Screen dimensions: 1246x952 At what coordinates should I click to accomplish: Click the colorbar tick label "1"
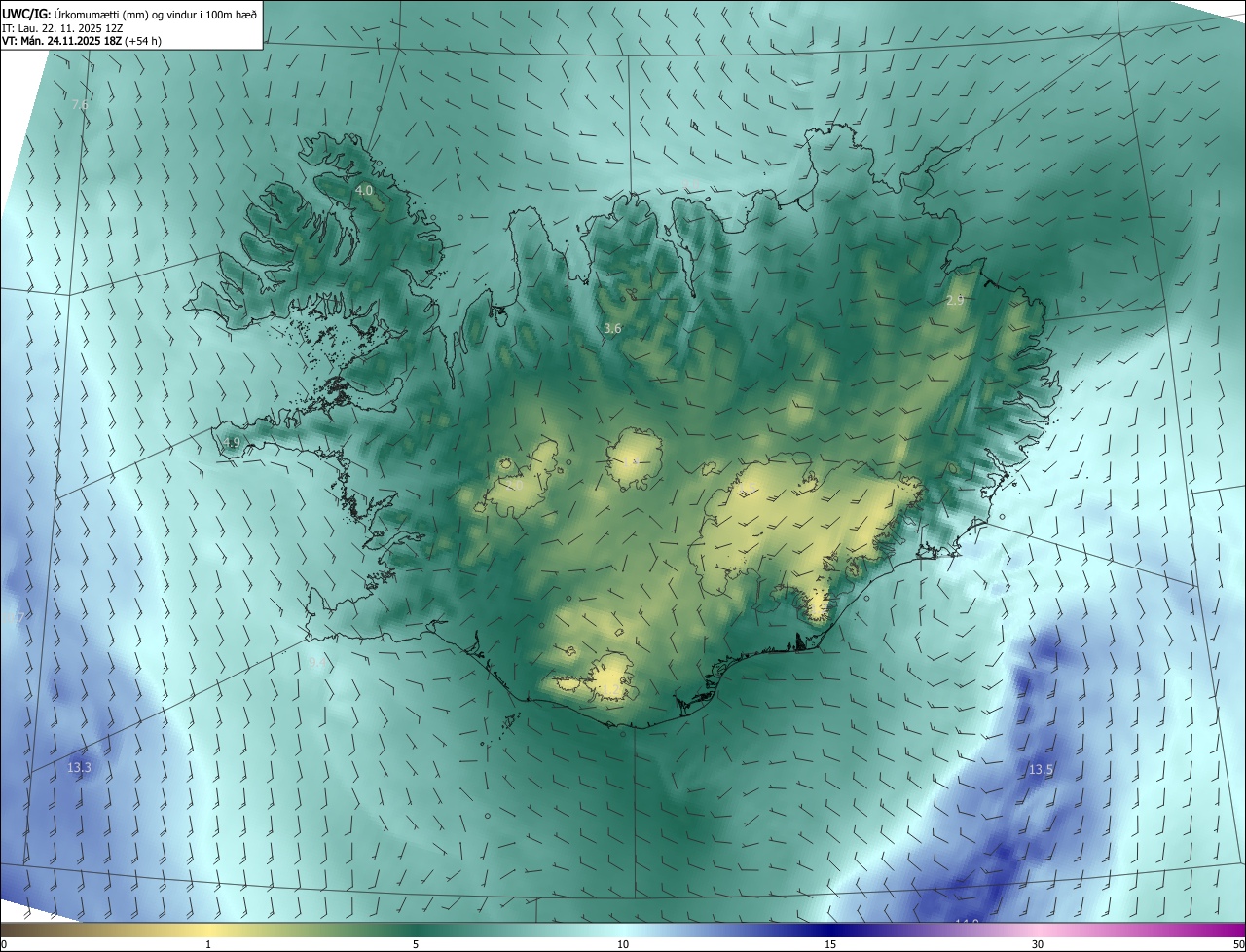(x=208, y=944)
